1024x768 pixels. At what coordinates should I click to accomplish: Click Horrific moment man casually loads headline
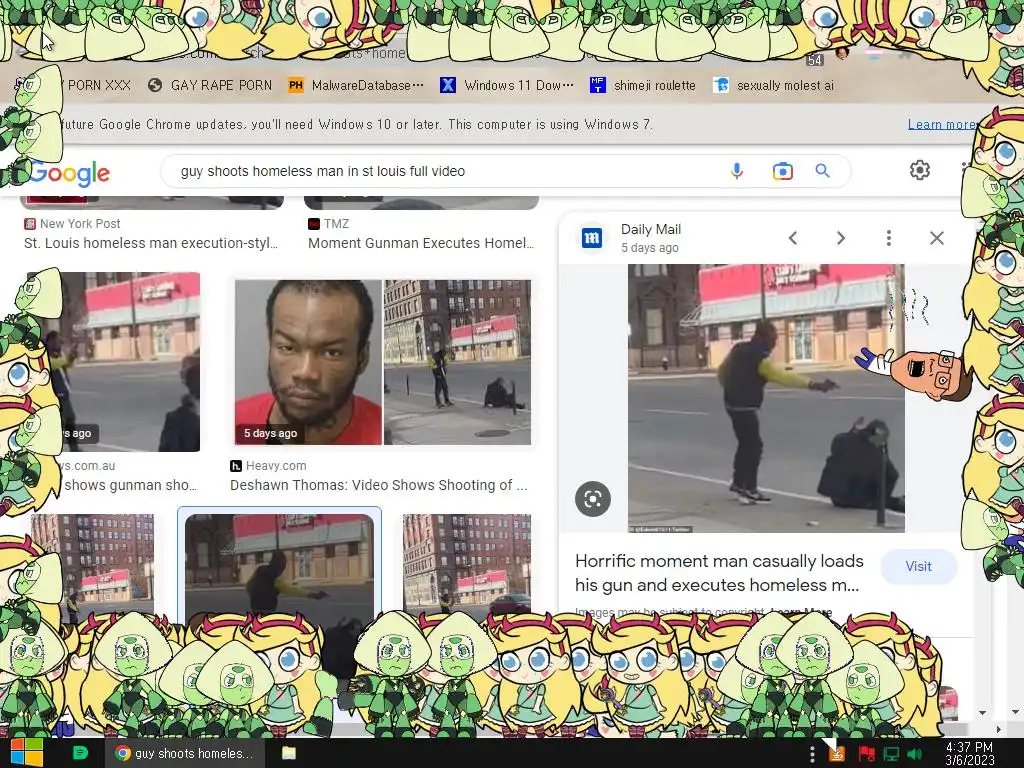718,573
